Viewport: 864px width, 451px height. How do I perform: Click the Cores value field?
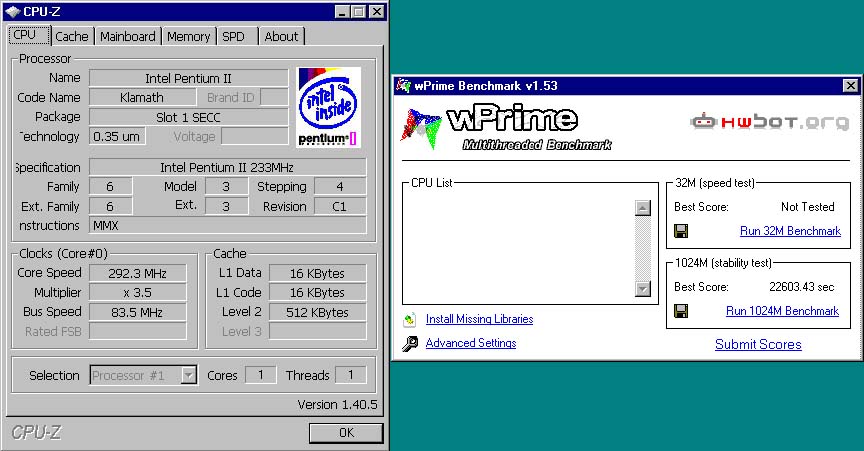[x=261, y=375]
